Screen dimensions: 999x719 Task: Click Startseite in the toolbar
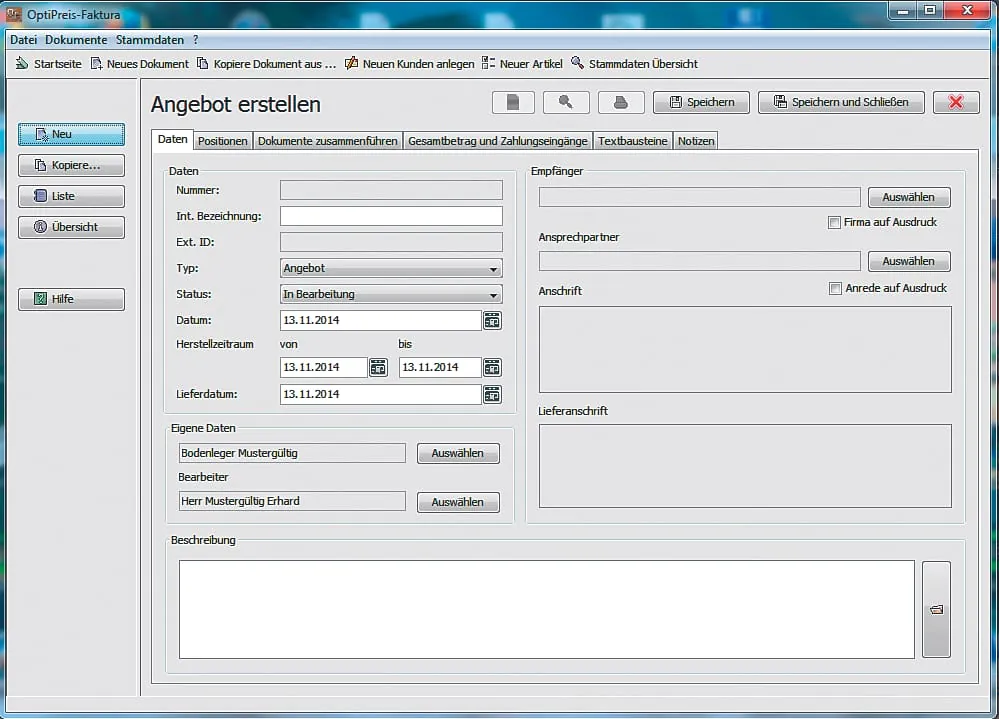[49, 64]
